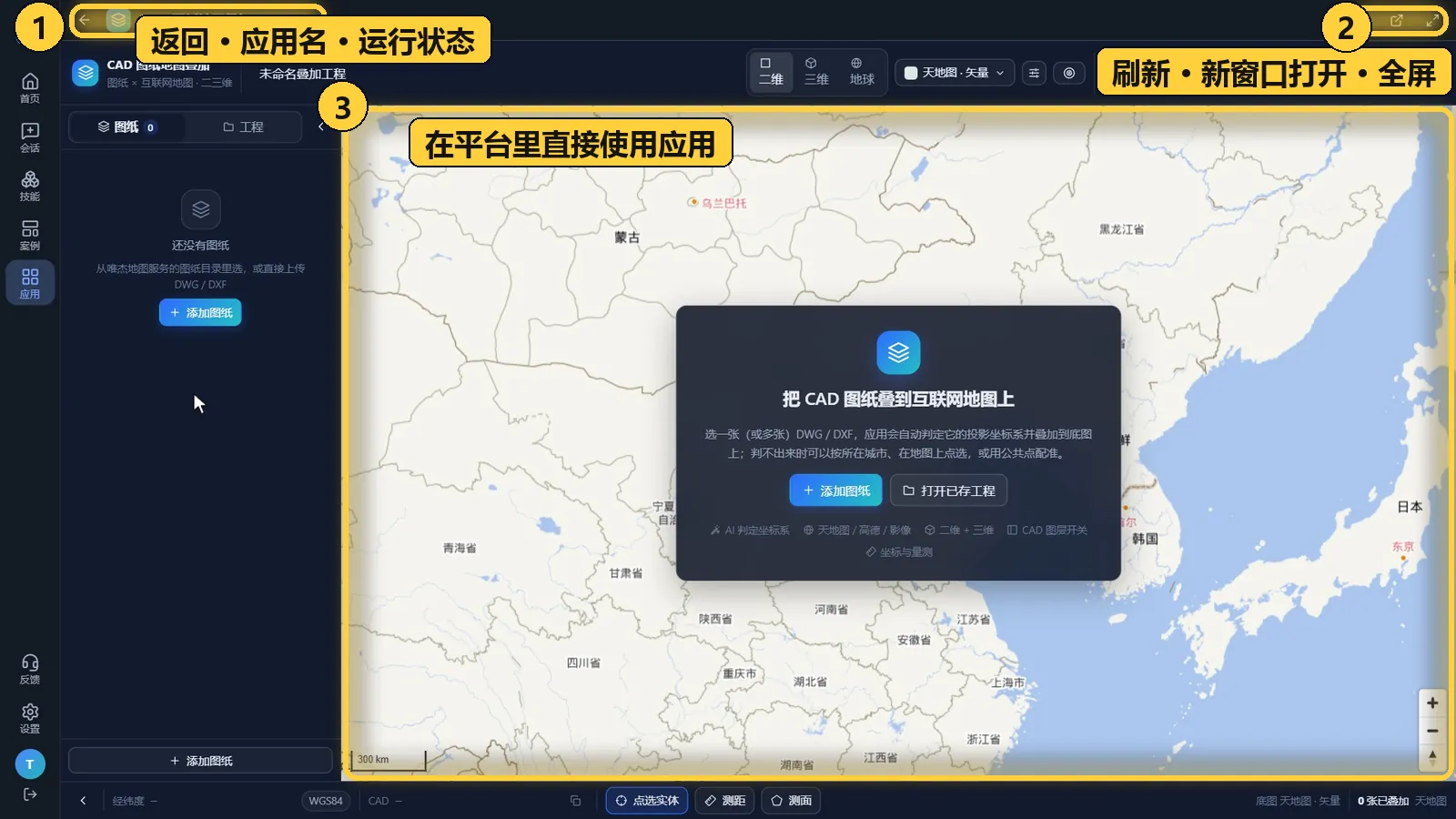Switch map to 地球 globe mode

(862, 72)
